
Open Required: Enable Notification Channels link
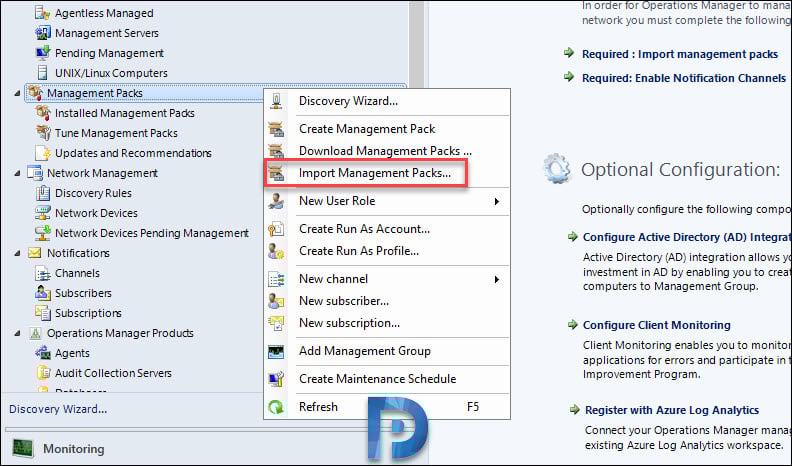pyautogui.click(x=684, y=78)
